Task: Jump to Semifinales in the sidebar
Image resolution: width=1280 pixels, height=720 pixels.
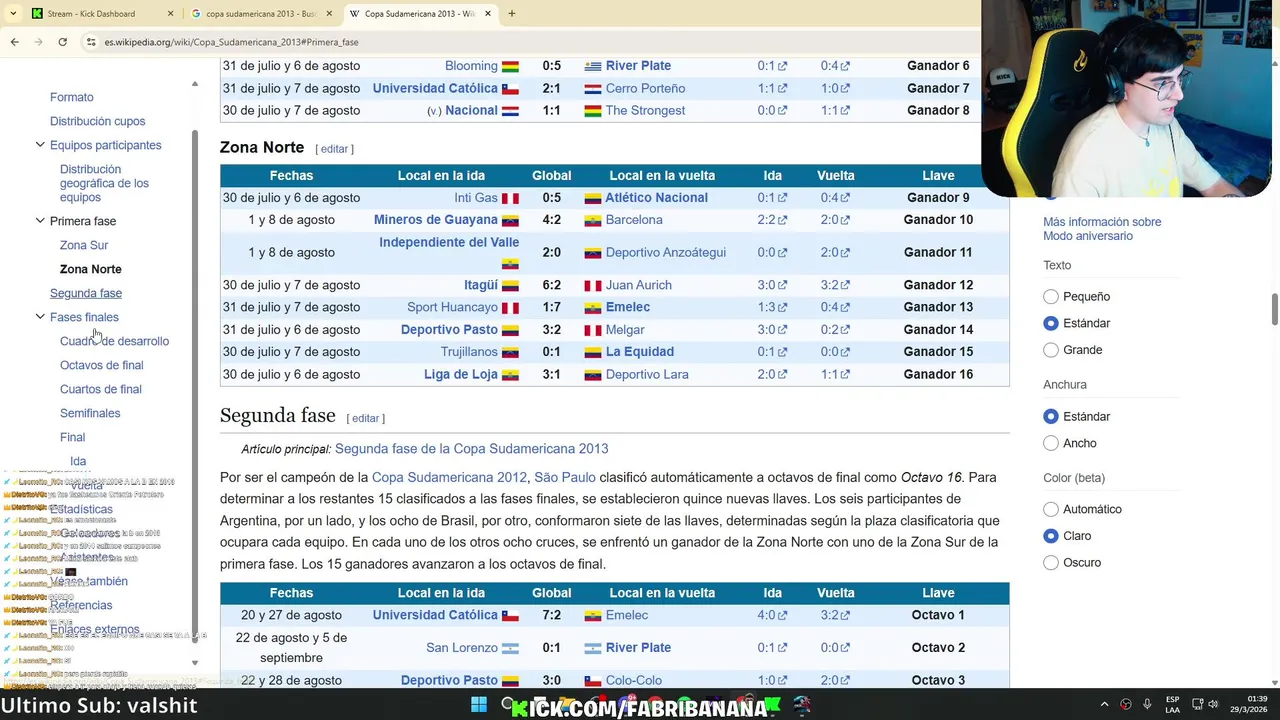Action: click(x=90, y=413)
